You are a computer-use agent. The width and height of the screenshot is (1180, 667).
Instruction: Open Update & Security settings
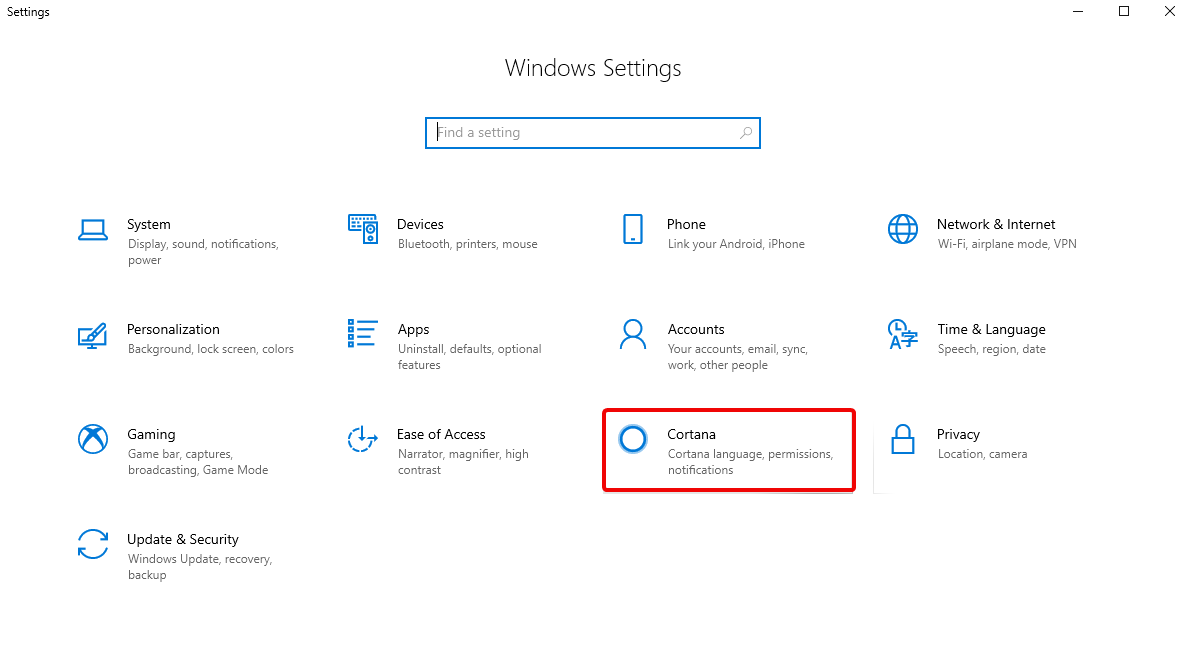(x=183, y=539)
